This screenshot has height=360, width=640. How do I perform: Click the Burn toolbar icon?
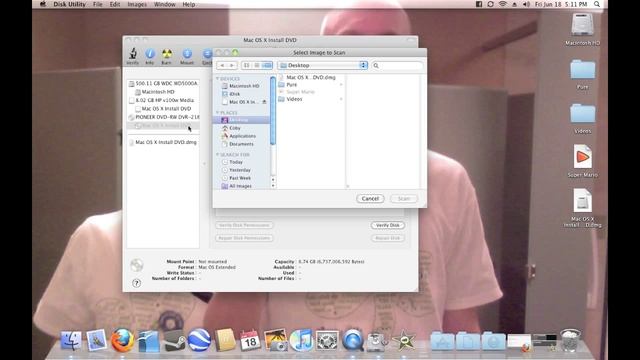pos(167,56)
